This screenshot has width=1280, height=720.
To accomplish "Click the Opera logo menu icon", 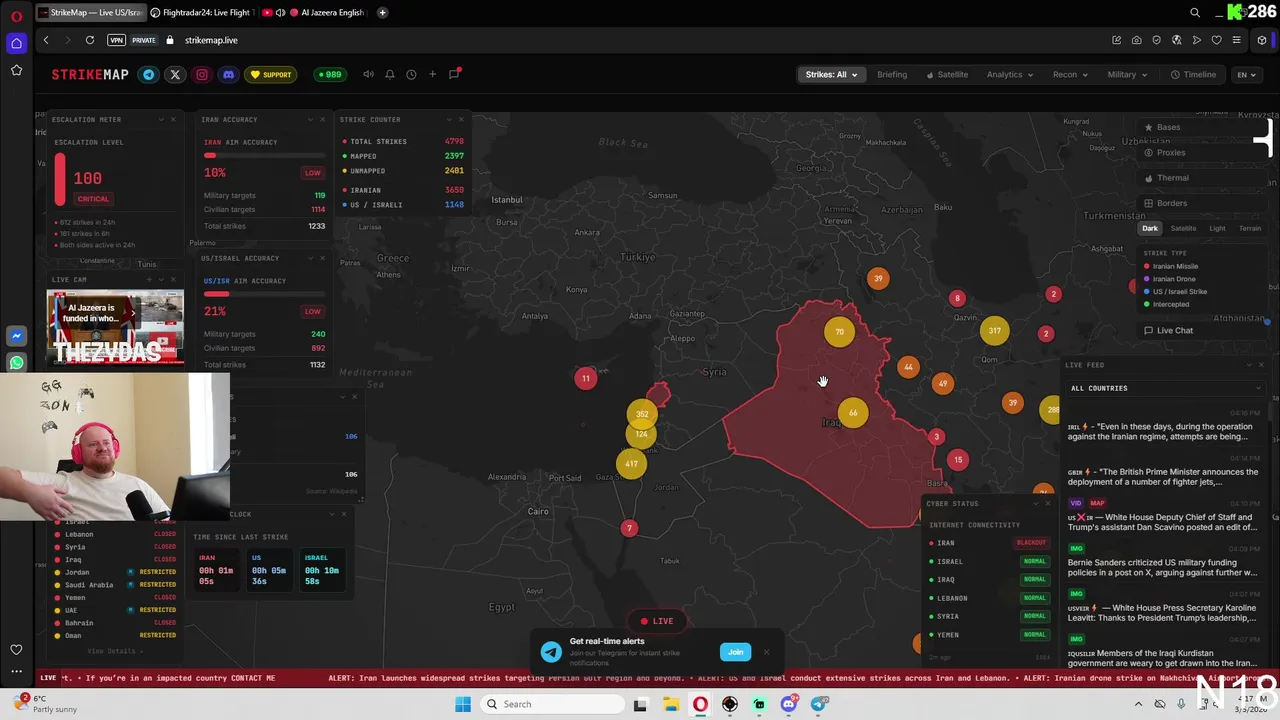I will (16, 15).
